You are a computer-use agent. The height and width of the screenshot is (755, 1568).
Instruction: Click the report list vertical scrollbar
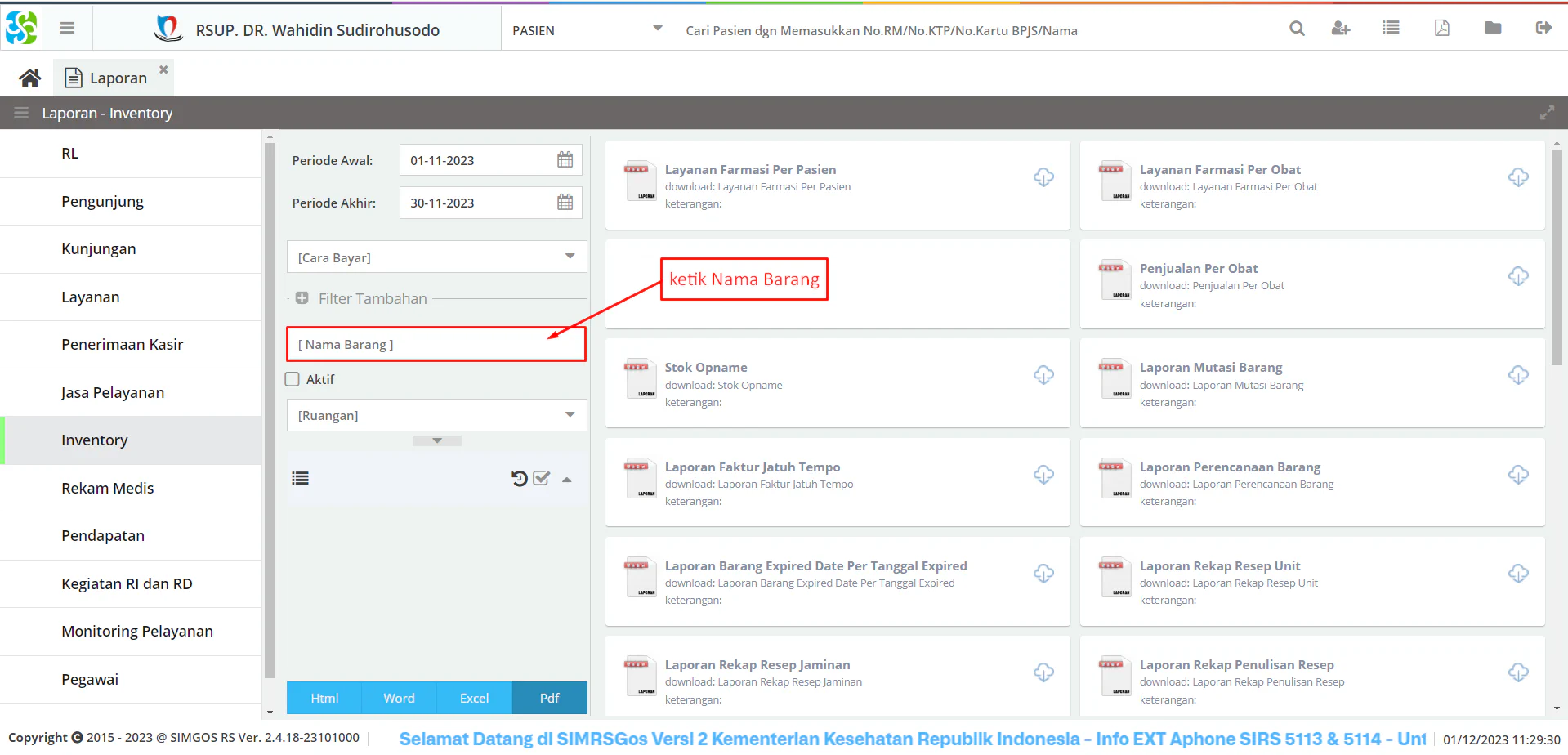(1557, 257)
